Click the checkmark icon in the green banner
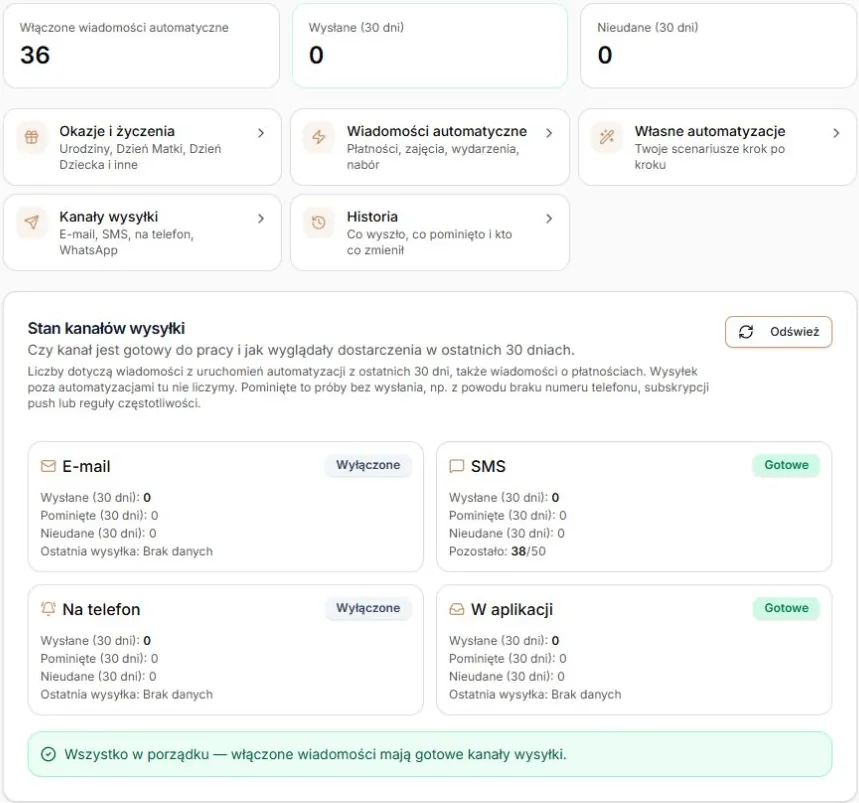Viewport: 859px width, 803px height. point(48,754)
